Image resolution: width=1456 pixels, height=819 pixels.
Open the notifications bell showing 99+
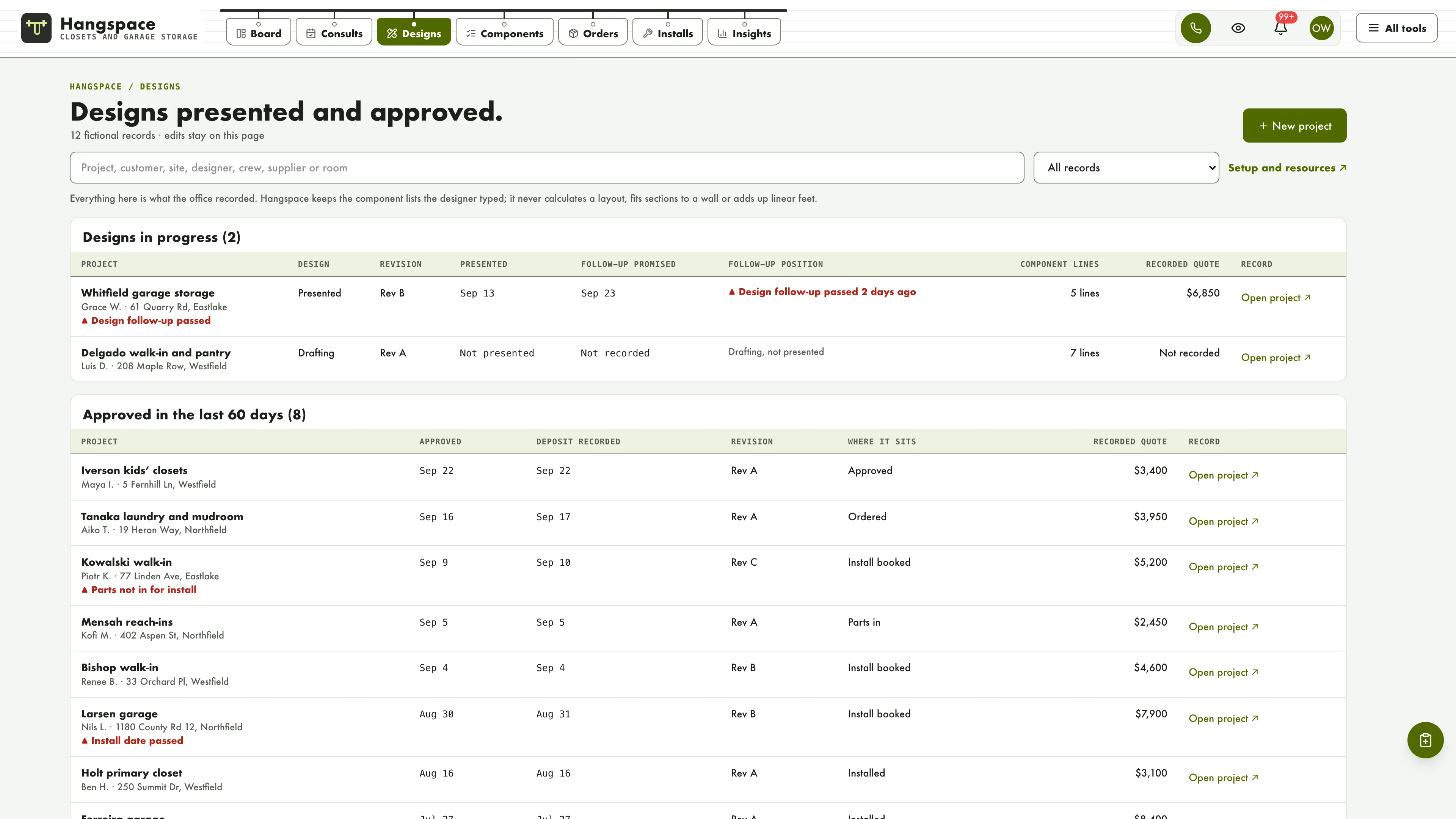(1281, 28)
